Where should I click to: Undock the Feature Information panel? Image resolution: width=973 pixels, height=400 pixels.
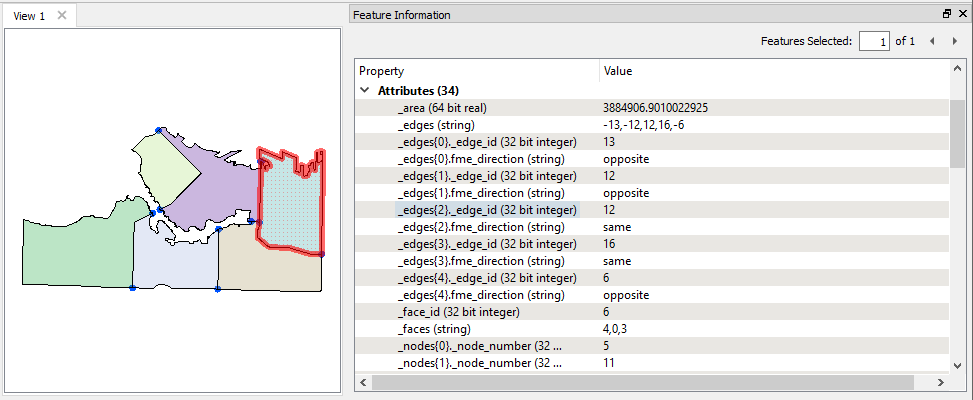(x=946, y=14)
